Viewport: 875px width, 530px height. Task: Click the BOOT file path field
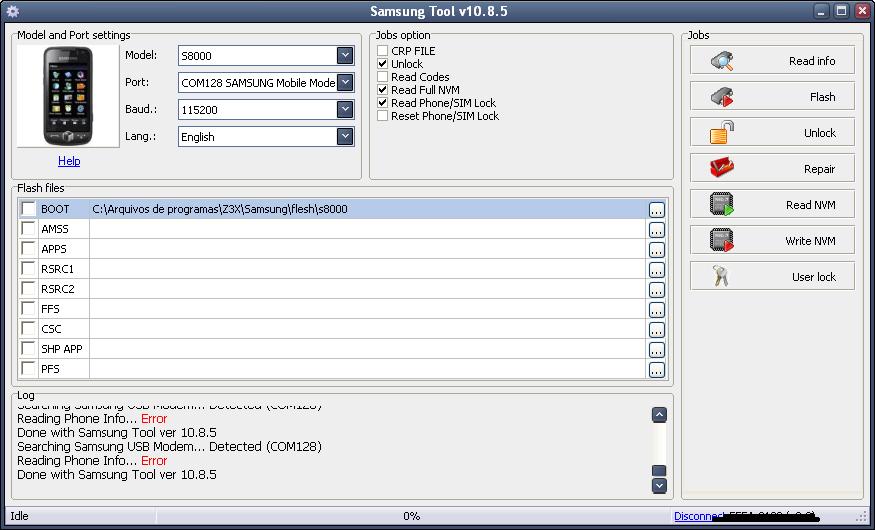pyautogui.click(x=368, y=209)
